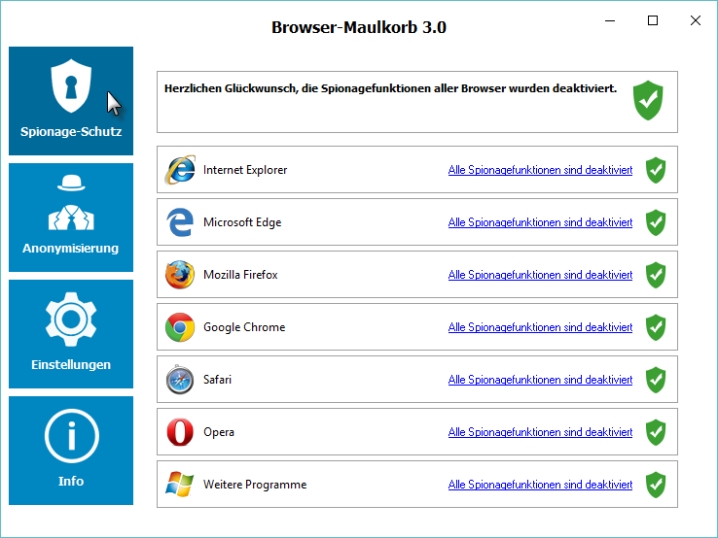718x538 pixels.
Task: Toggle the green shield checkmark for Safari
Action: [656, 380]
